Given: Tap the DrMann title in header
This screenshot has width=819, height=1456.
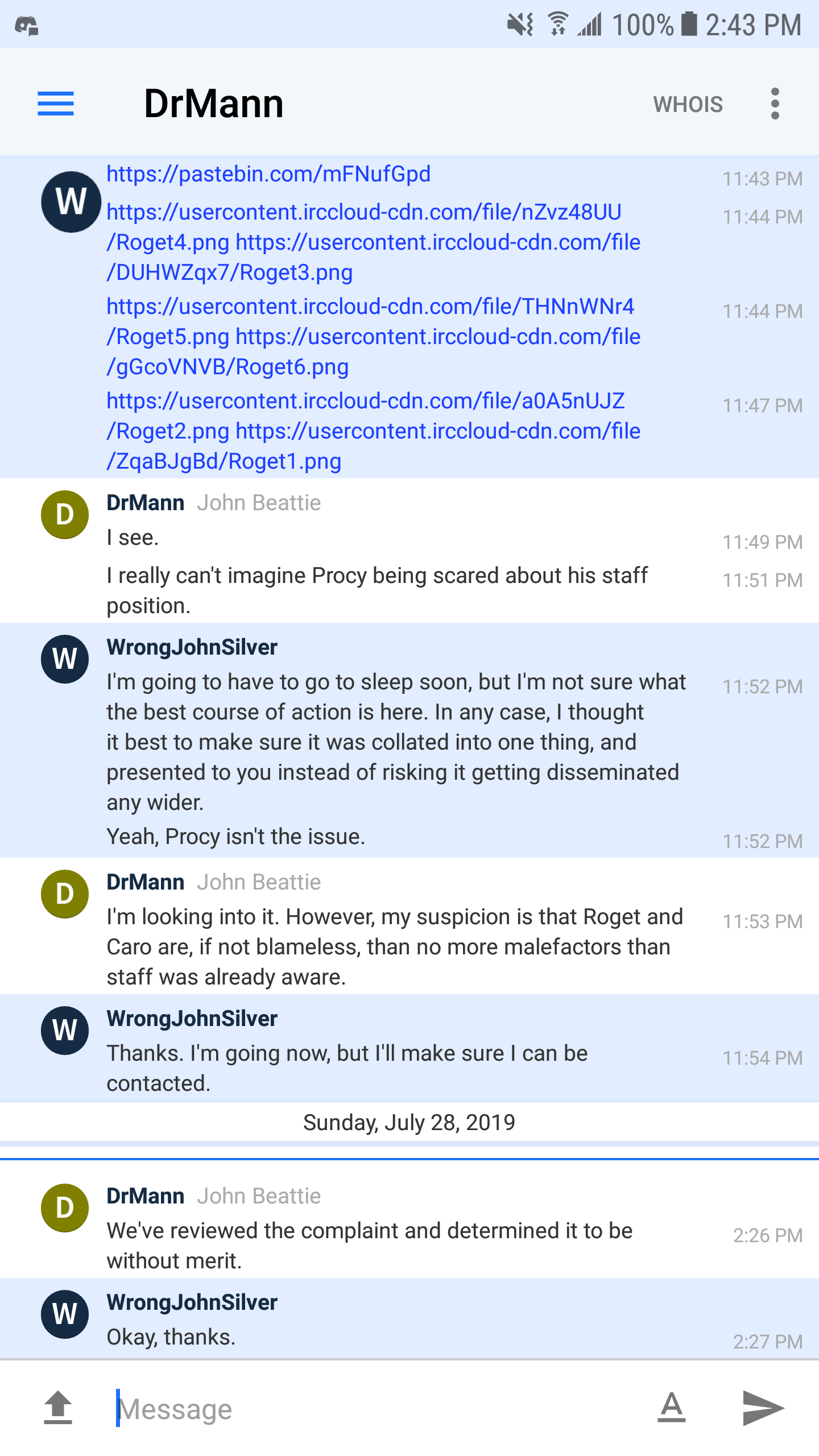Looking at the screenshot, I should [x=214, y=104].
